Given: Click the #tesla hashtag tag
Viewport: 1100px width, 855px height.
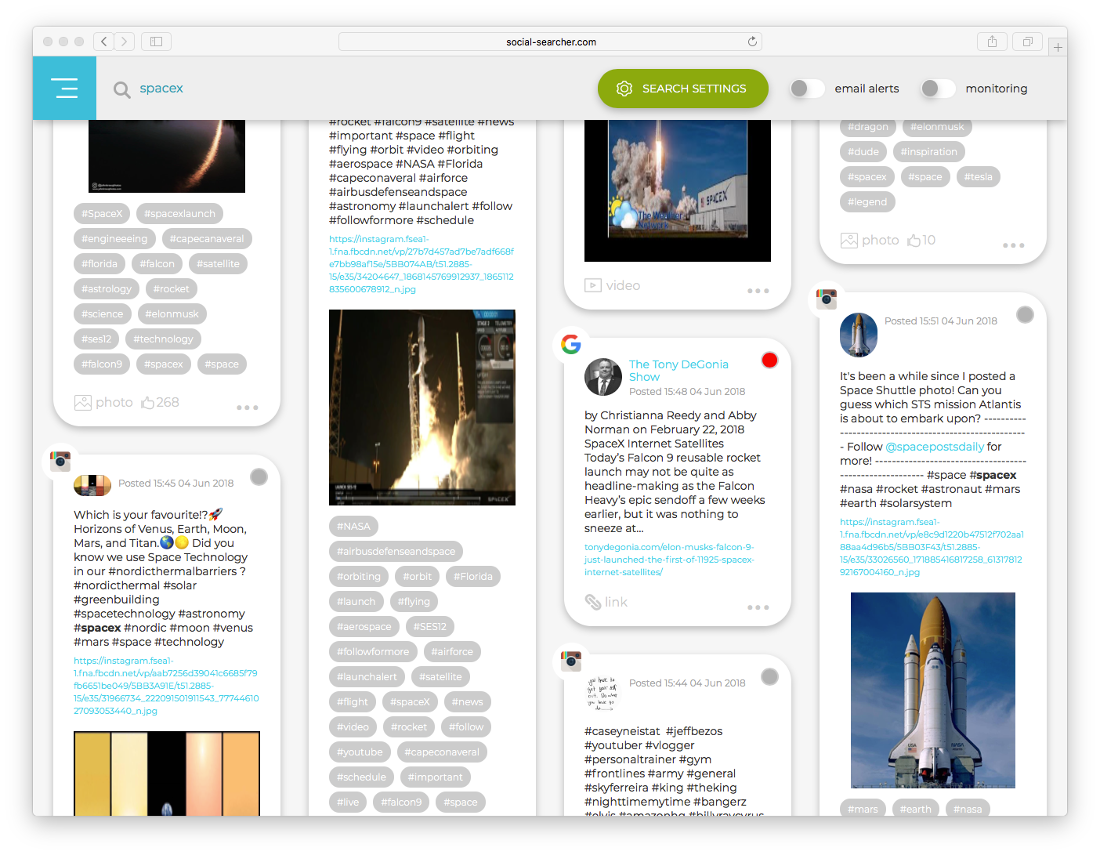Looking at the screenshot, I should click(x=978, y=177).
